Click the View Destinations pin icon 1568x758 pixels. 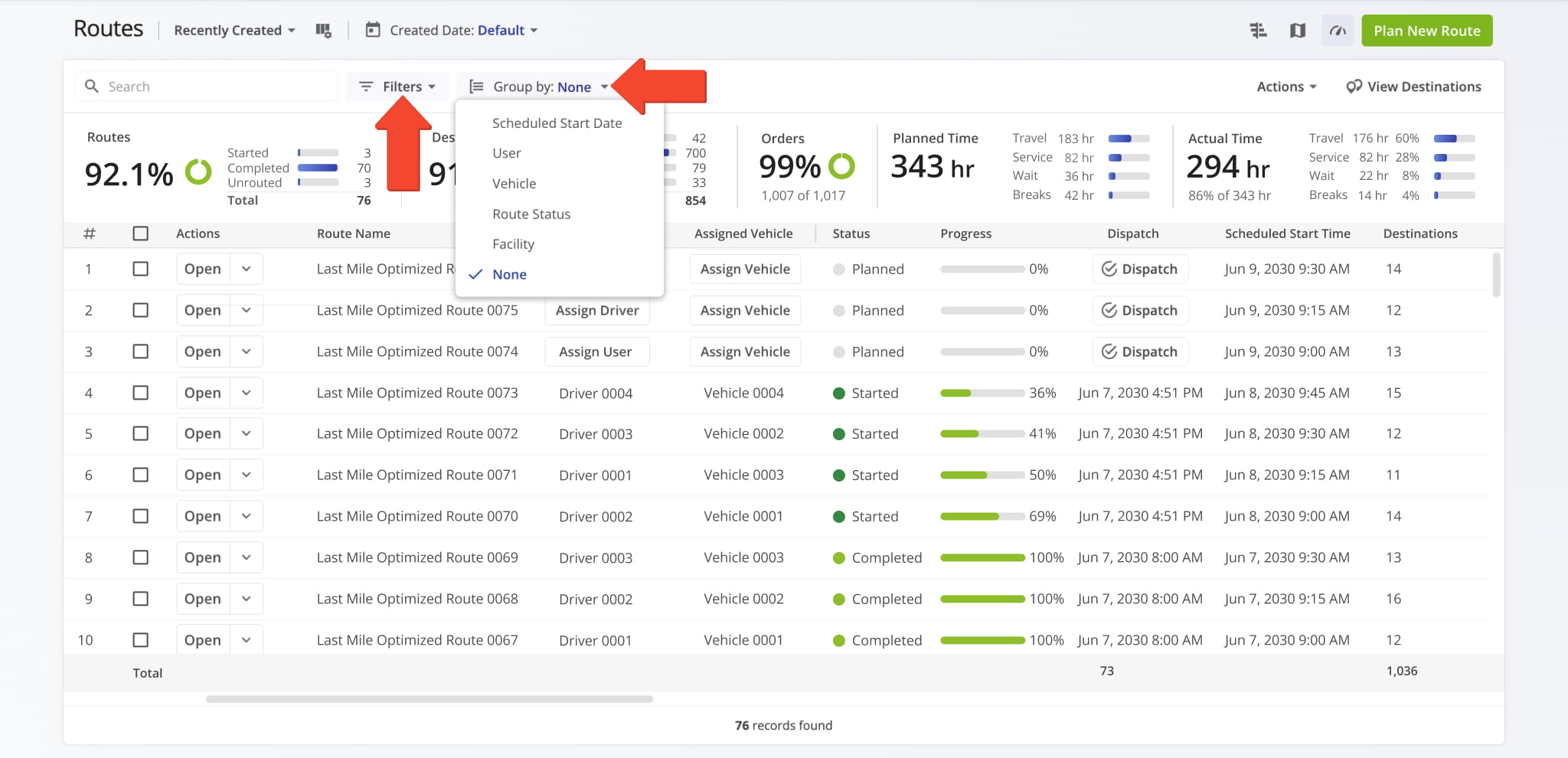[x=1354, y=87]
